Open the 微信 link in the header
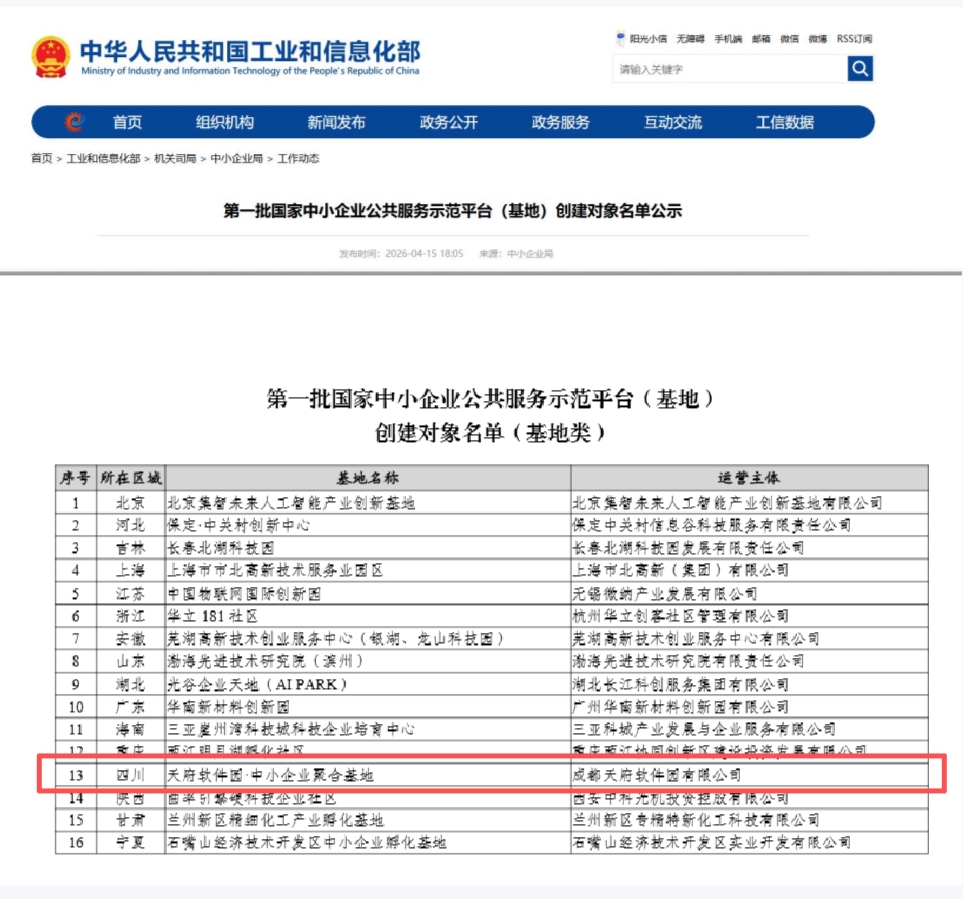The width and height of the screenshot is (963, 899). 789,39
